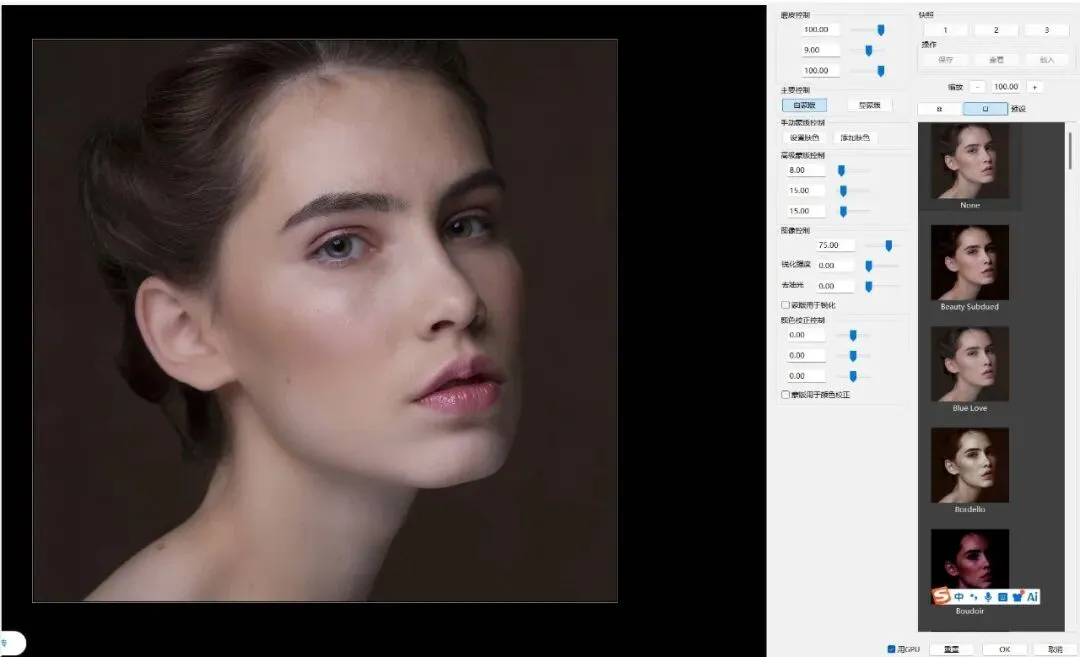This screenshot has width=1080, height=657.
Task: Click the OK button
Action: tap(1004, 649)
